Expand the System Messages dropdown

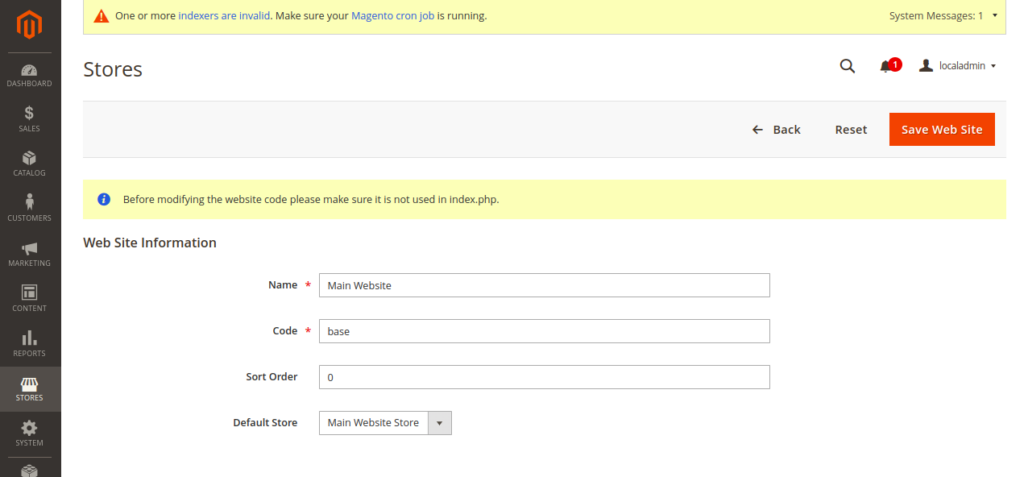[943, 16]
